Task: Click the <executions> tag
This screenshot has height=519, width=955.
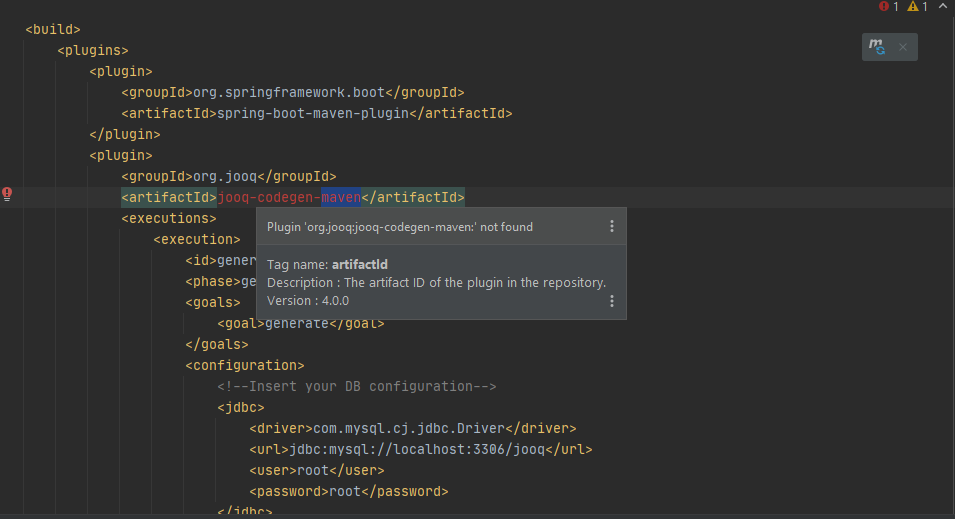Action: (x=169, y=218)
